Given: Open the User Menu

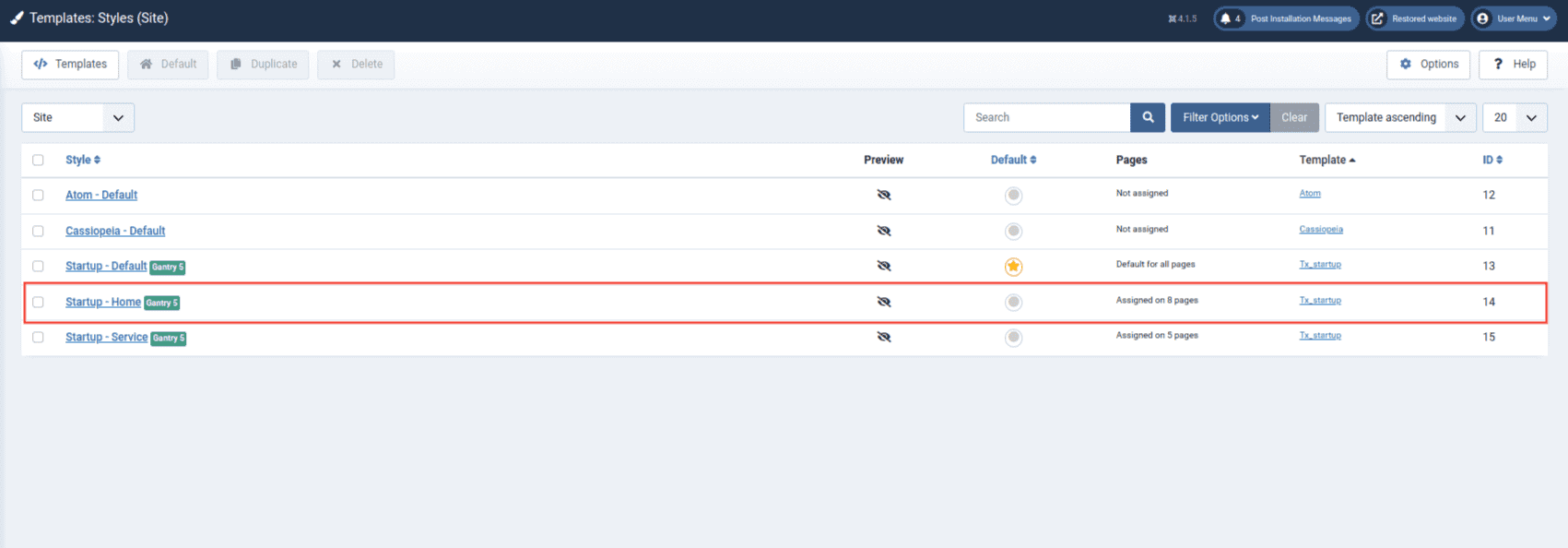Looking at the screenshot, I should (x=1514, y=18).
